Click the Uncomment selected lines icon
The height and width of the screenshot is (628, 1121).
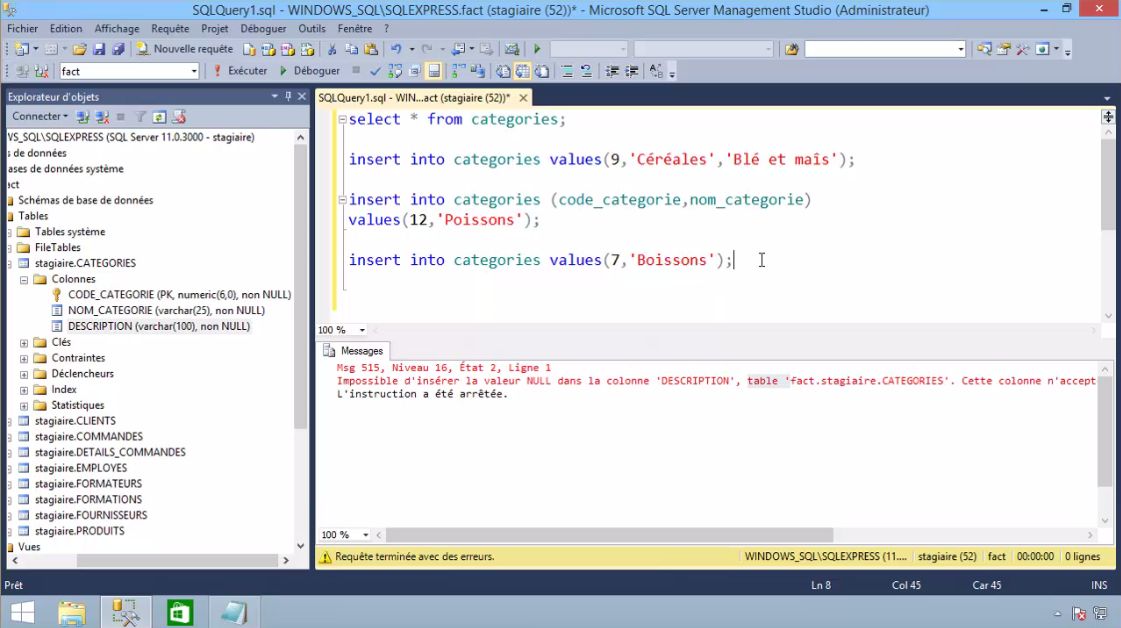586,71
